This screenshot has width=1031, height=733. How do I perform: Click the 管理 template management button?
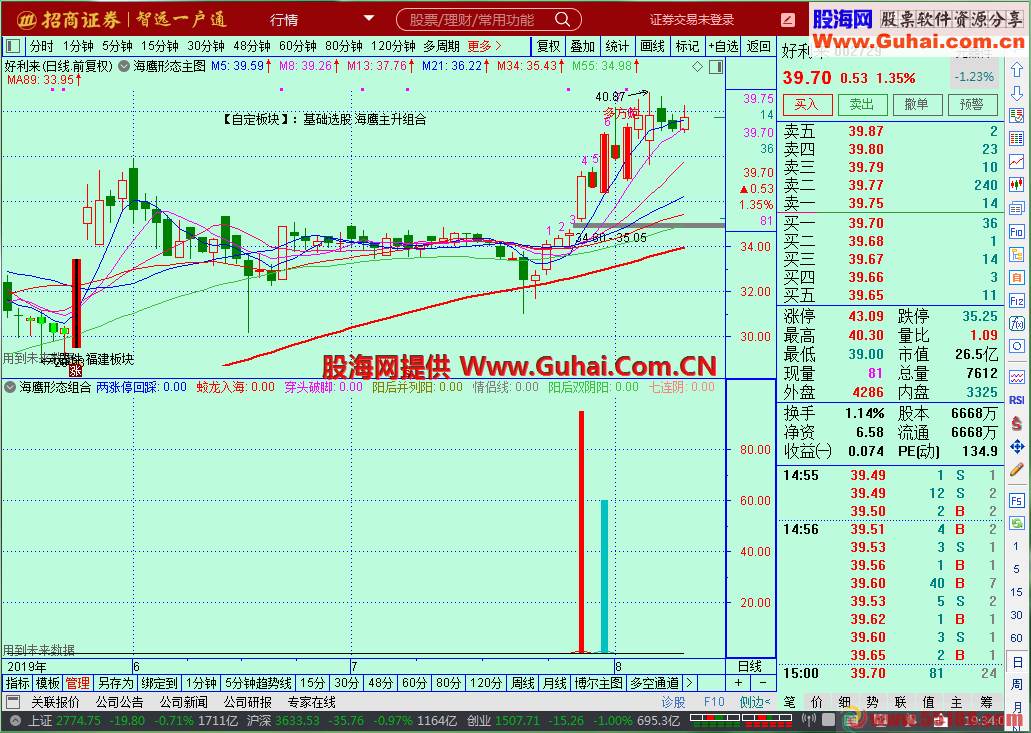[x=77, y=683]
